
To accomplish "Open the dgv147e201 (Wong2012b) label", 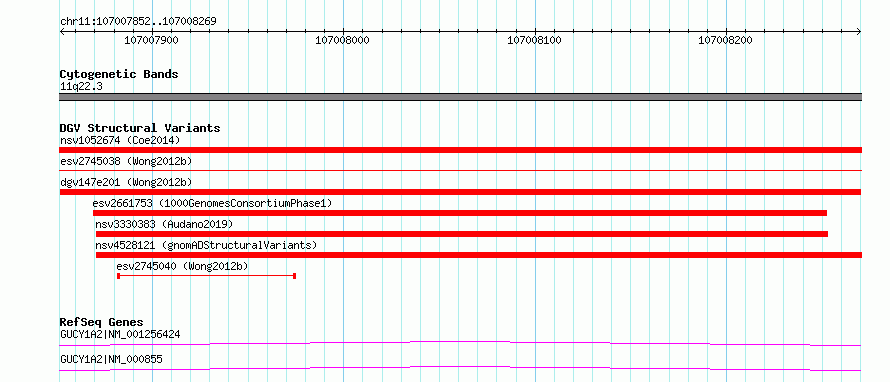I will click(x=126, y=182).
